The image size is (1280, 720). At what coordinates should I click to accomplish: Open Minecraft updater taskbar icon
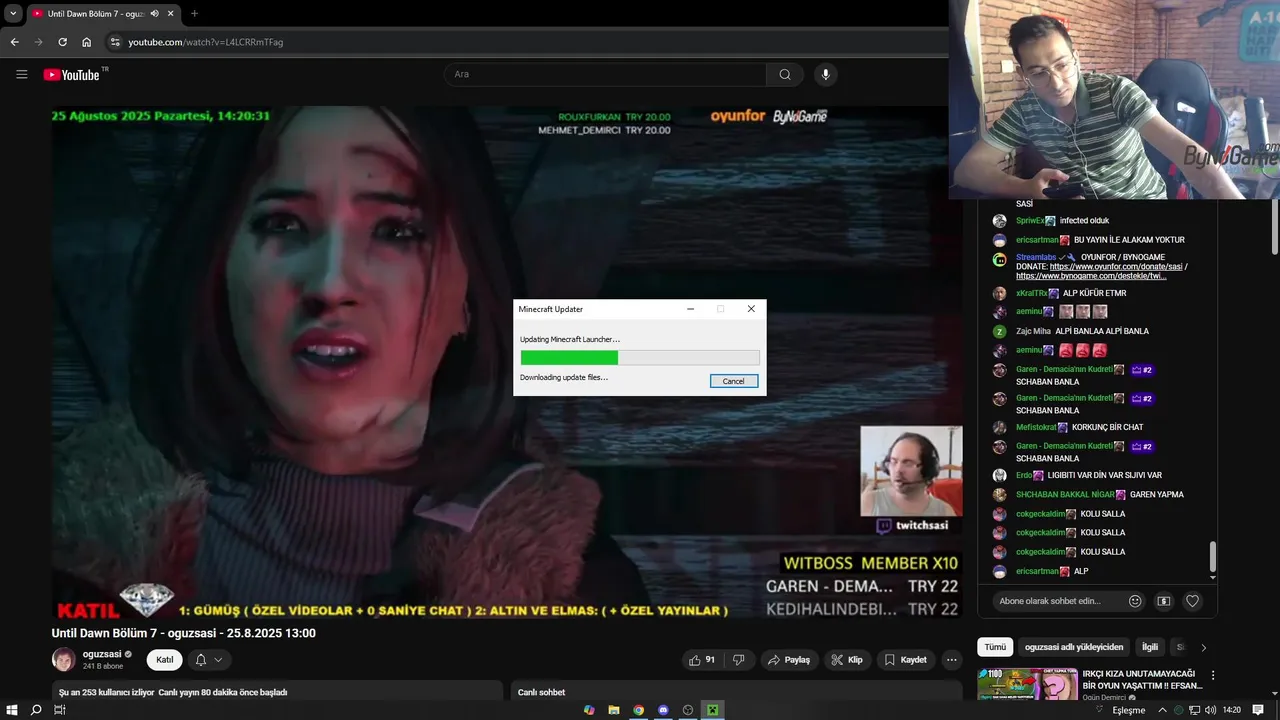712,710
